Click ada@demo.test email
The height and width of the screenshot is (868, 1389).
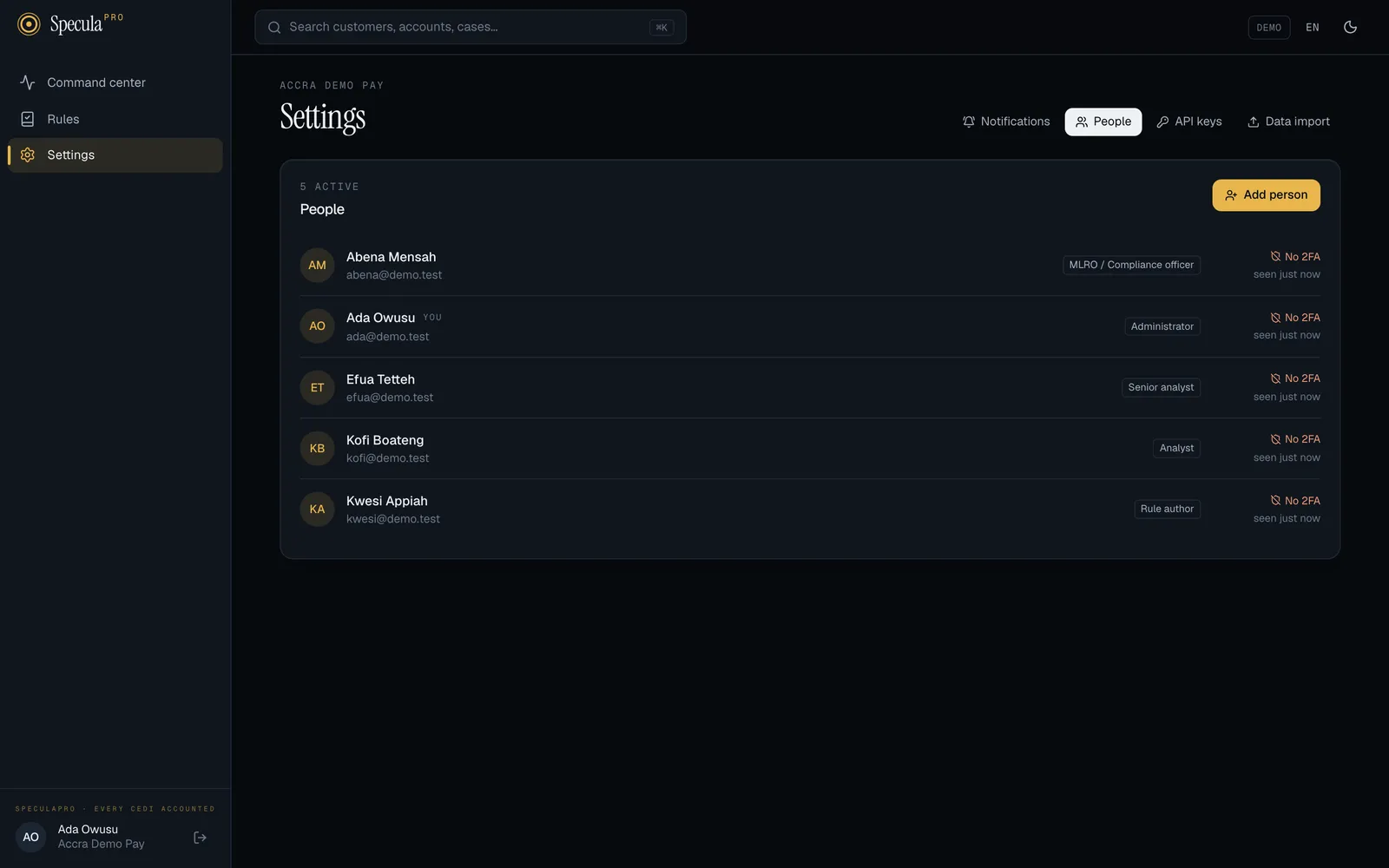[387, 337]
